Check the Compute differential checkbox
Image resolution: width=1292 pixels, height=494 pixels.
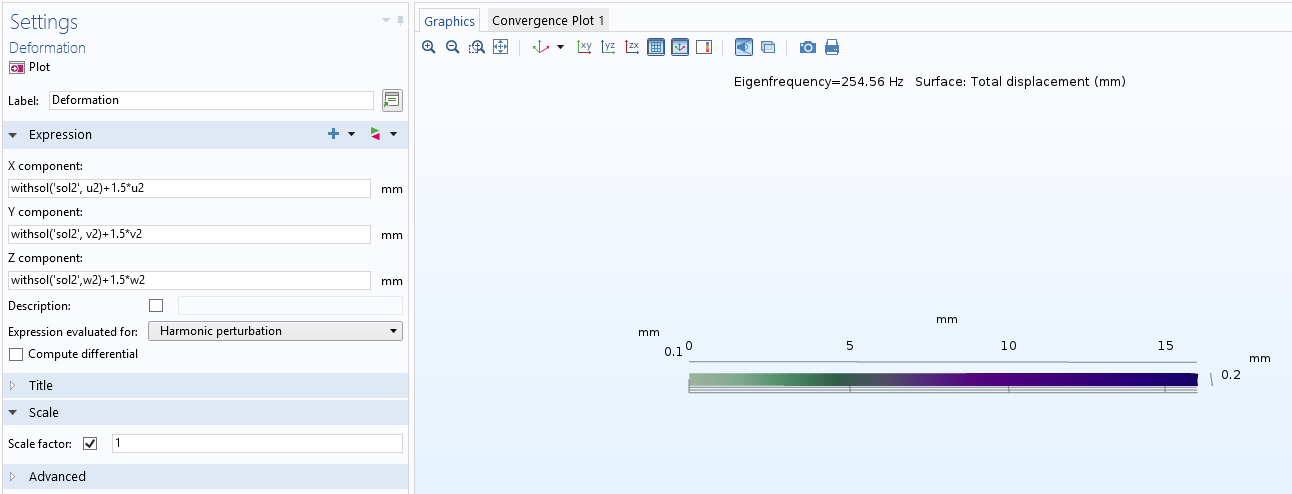(15, 354)
